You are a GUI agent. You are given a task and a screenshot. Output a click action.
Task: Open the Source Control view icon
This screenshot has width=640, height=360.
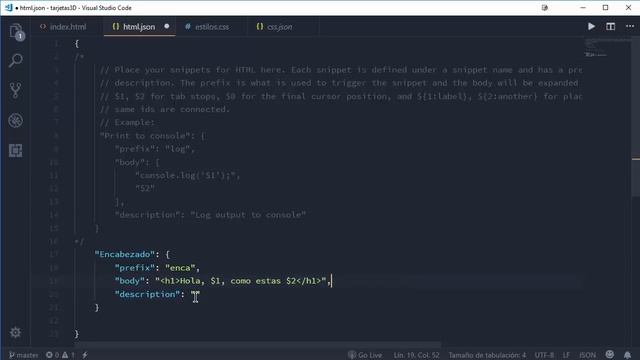click(16, 90)
